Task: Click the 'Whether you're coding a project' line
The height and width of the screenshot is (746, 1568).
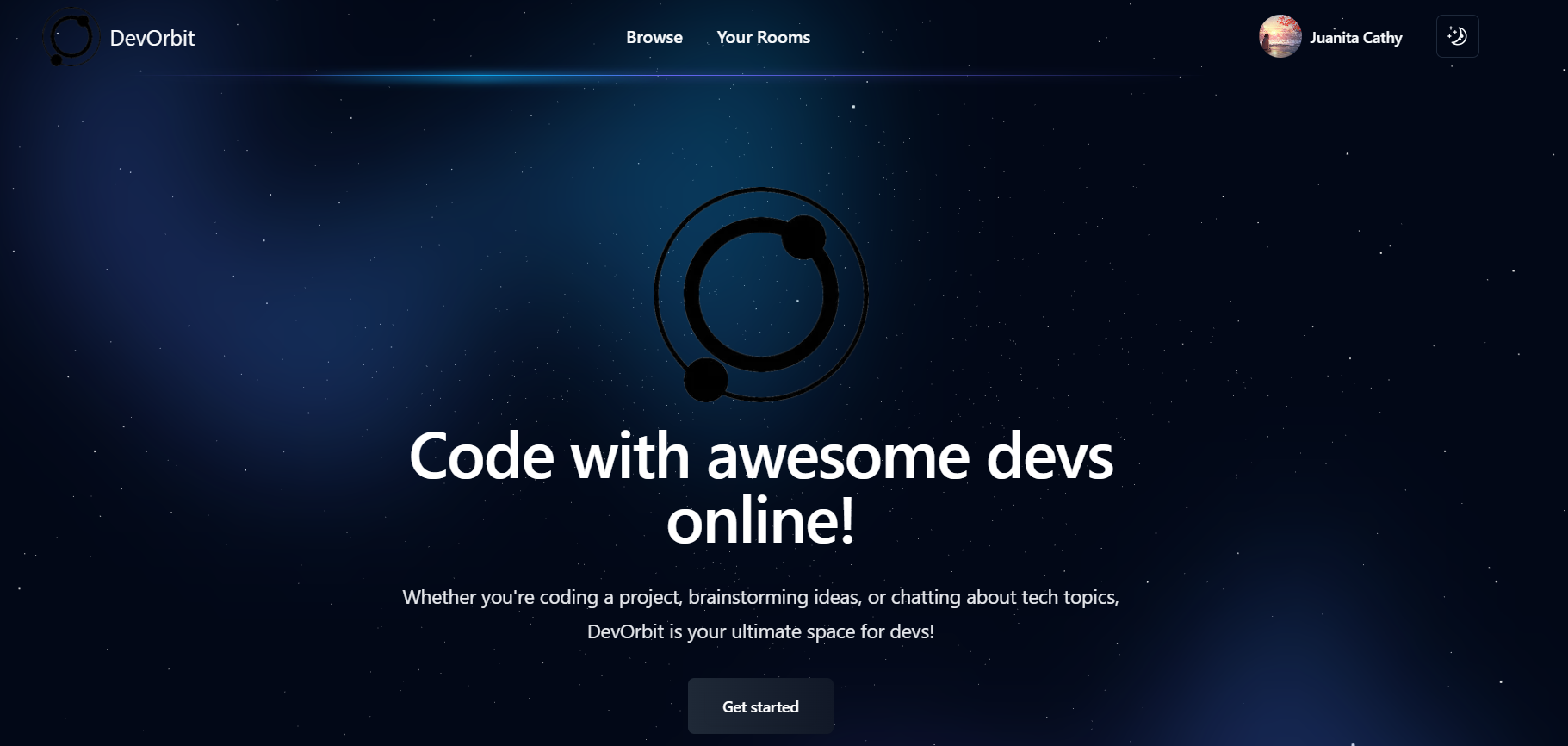Action: (x=760, y=597)
